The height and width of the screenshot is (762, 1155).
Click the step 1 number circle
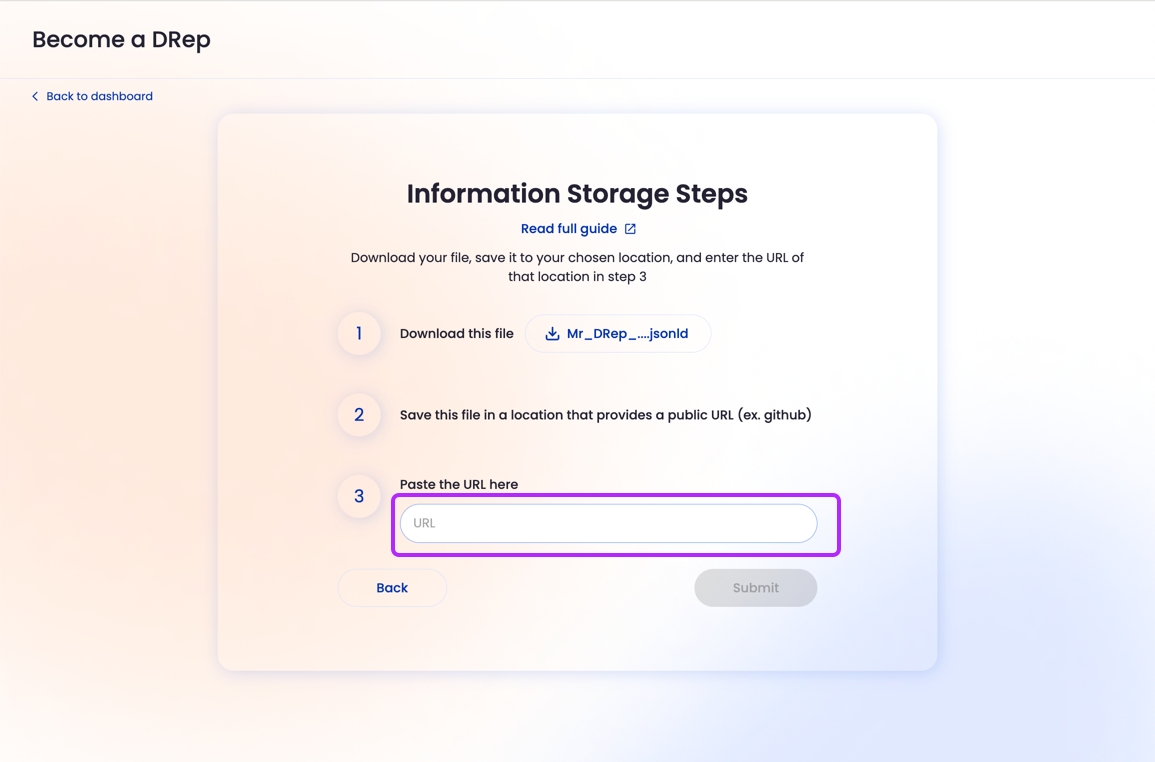(x=359, y=334)
